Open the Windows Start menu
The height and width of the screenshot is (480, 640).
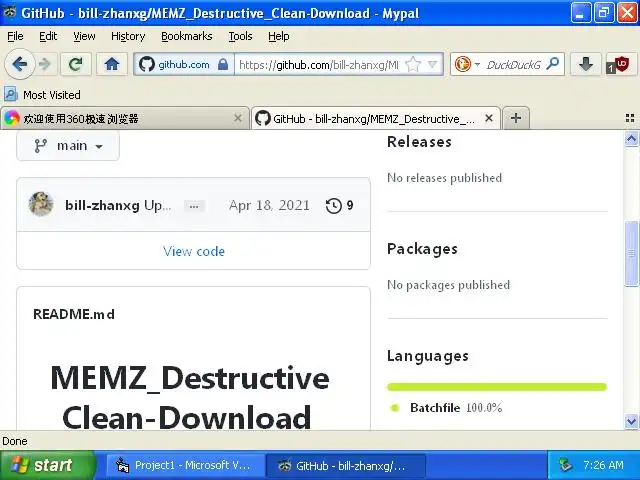pyautogui.click(x=47, y=465)
